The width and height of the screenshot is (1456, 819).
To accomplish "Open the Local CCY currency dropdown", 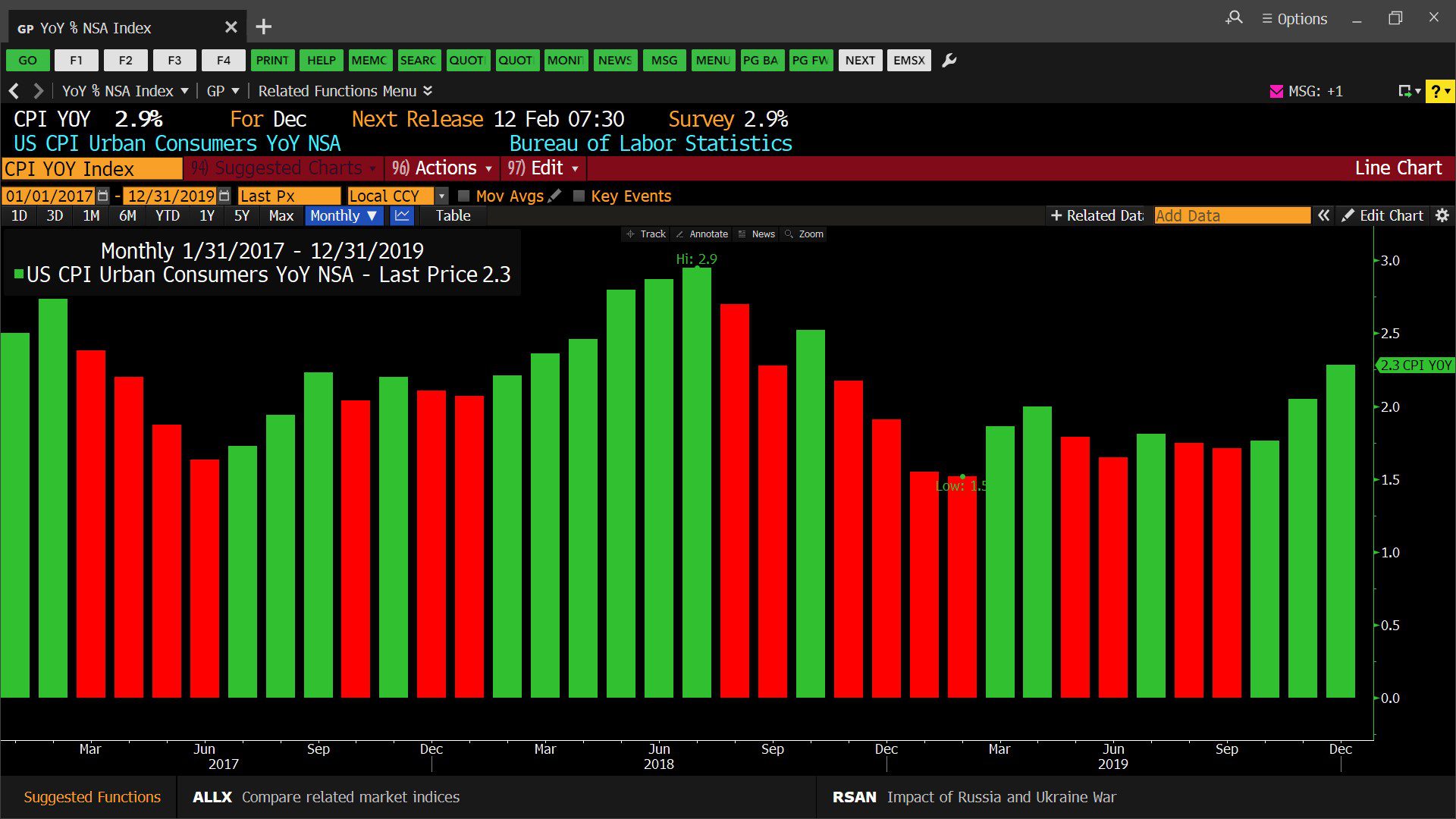I will (x=441, y=196).
